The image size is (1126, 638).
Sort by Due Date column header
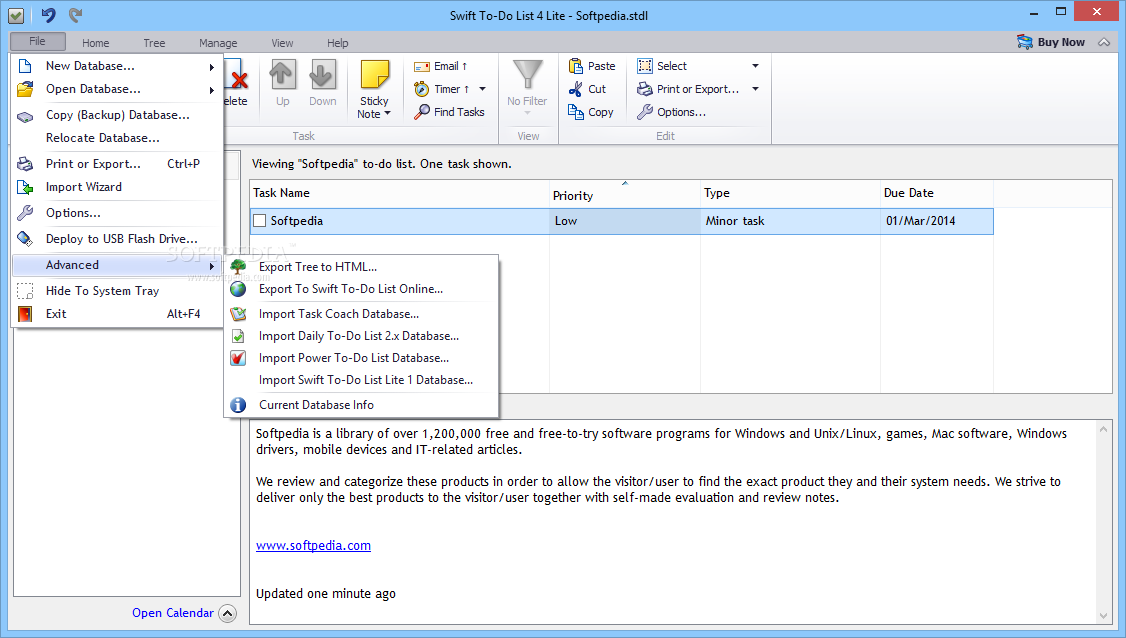[937, 193]
